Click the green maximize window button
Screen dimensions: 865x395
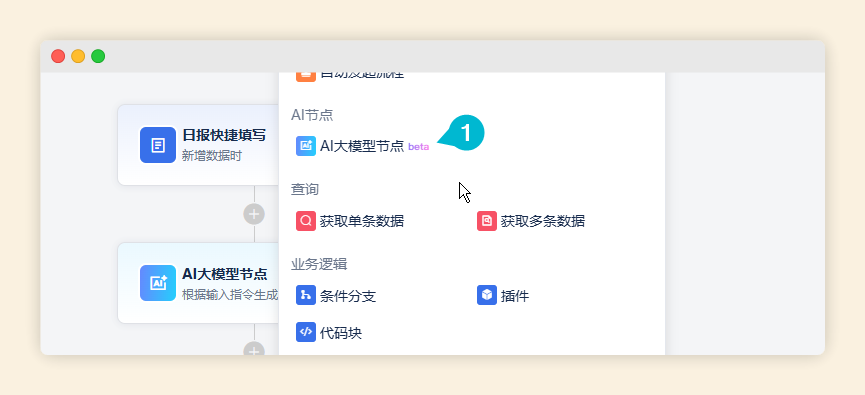click(x=98, y=56)
